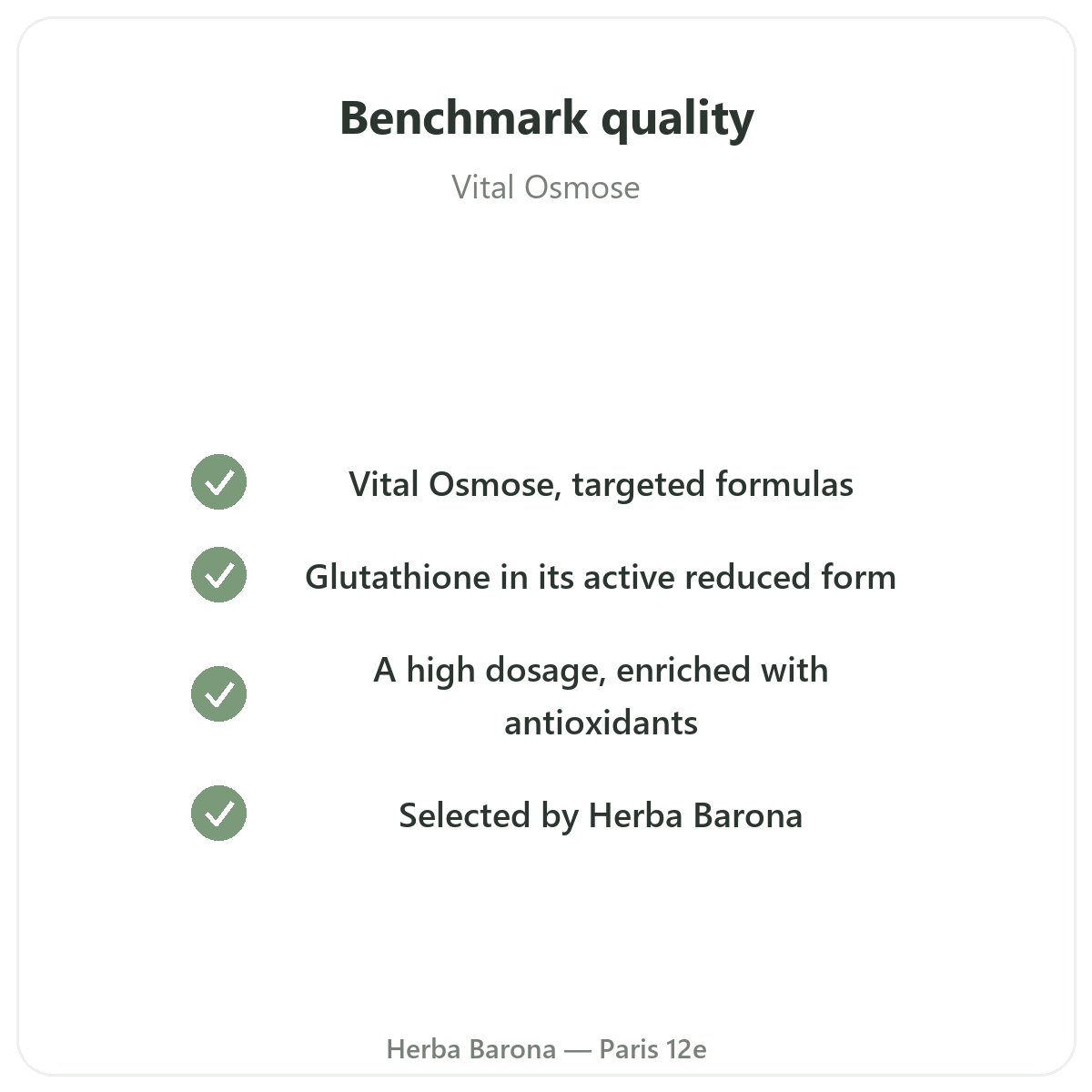Click the "Herba Barona — Paris 12e" footer
Image resolution: width=1092 pixels, height=1092 pixels.
point(546,1049)
